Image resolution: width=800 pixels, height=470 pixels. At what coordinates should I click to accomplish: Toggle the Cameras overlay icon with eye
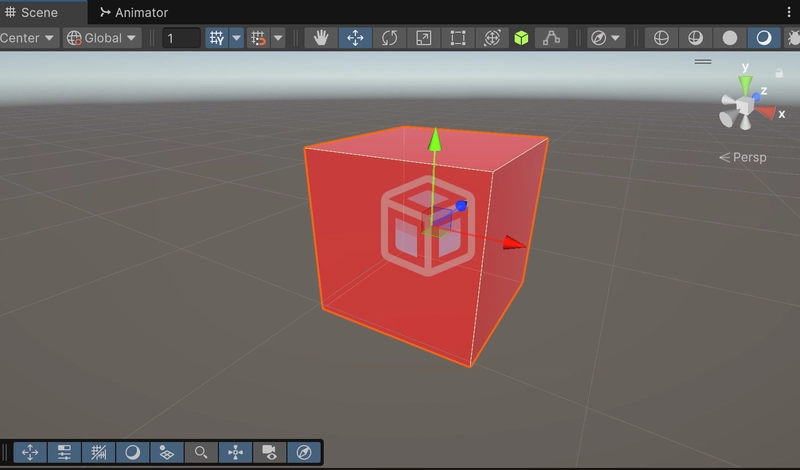coord(269,452)
